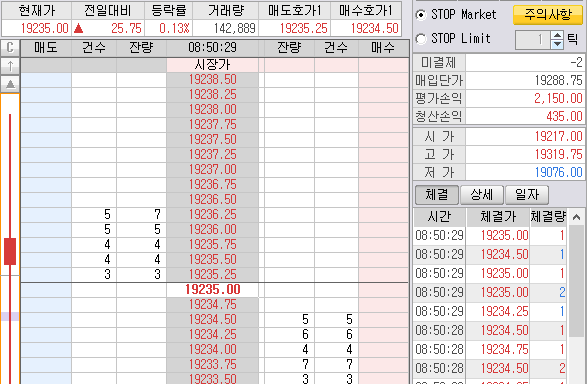Click scroll up arrow in trade list
Screen dimensions: 587x384
point(576,217)
